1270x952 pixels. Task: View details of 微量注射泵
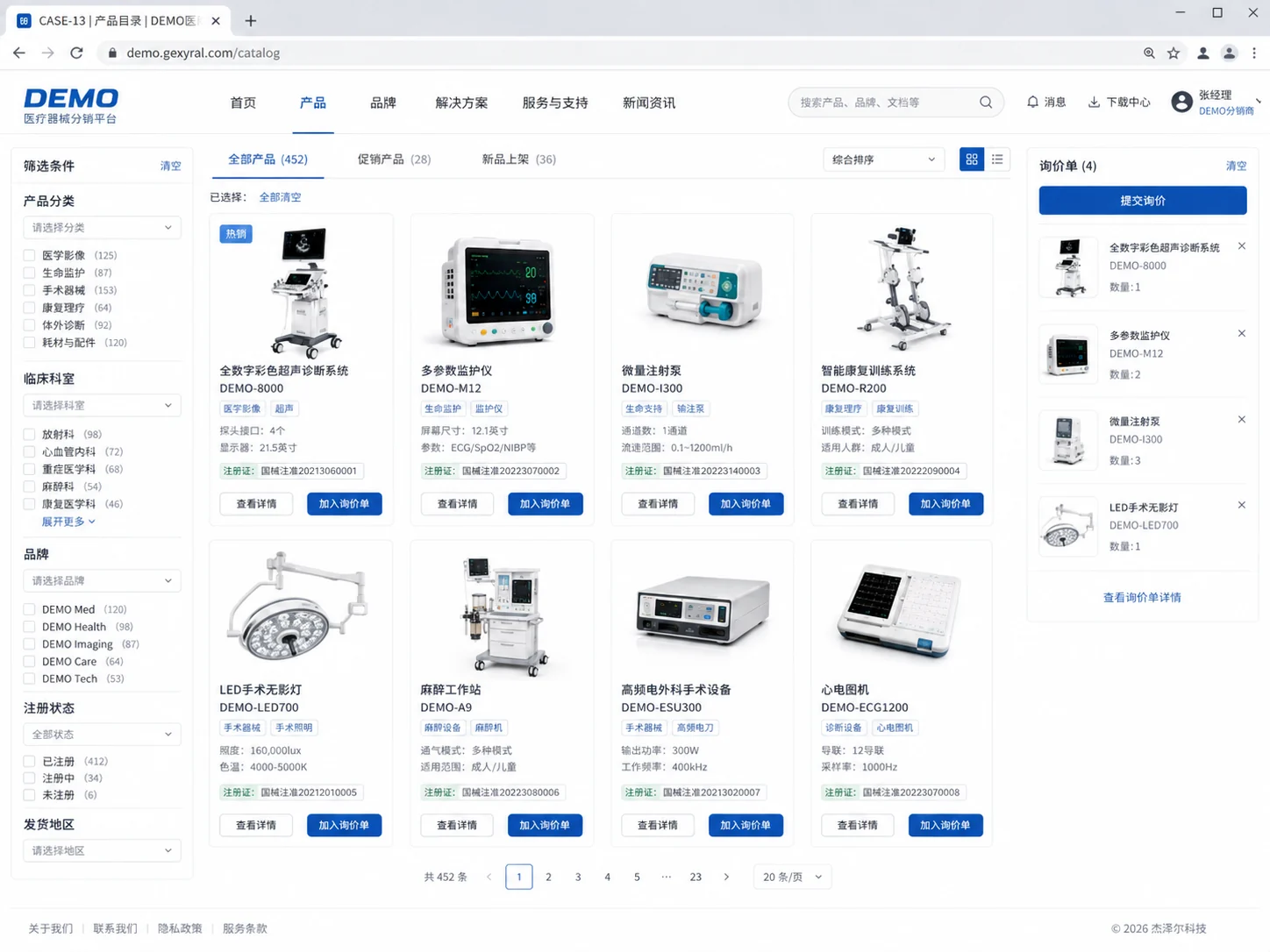(x=658, y=504)
